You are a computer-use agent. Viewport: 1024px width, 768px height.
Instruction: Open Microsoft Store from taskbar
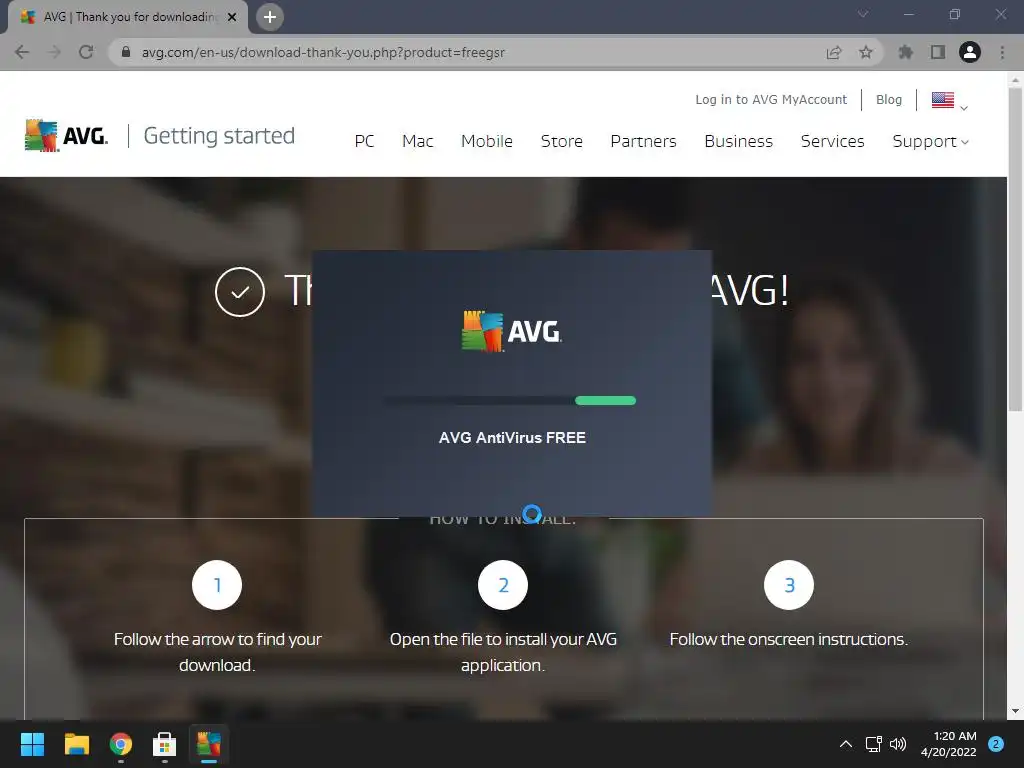pyautogui.click(x=165, y=744)
